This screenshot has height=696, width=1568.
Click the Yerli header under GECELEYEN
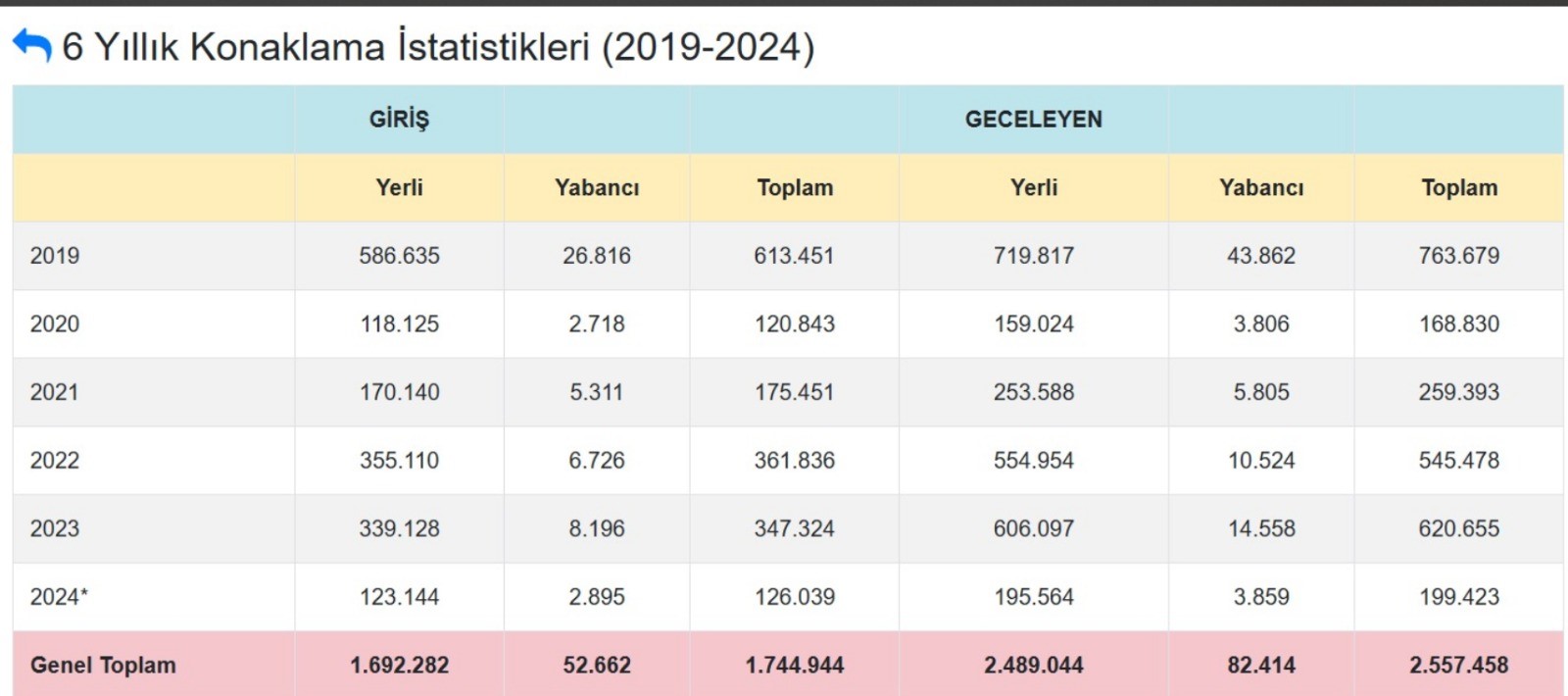pos(1035,187)
